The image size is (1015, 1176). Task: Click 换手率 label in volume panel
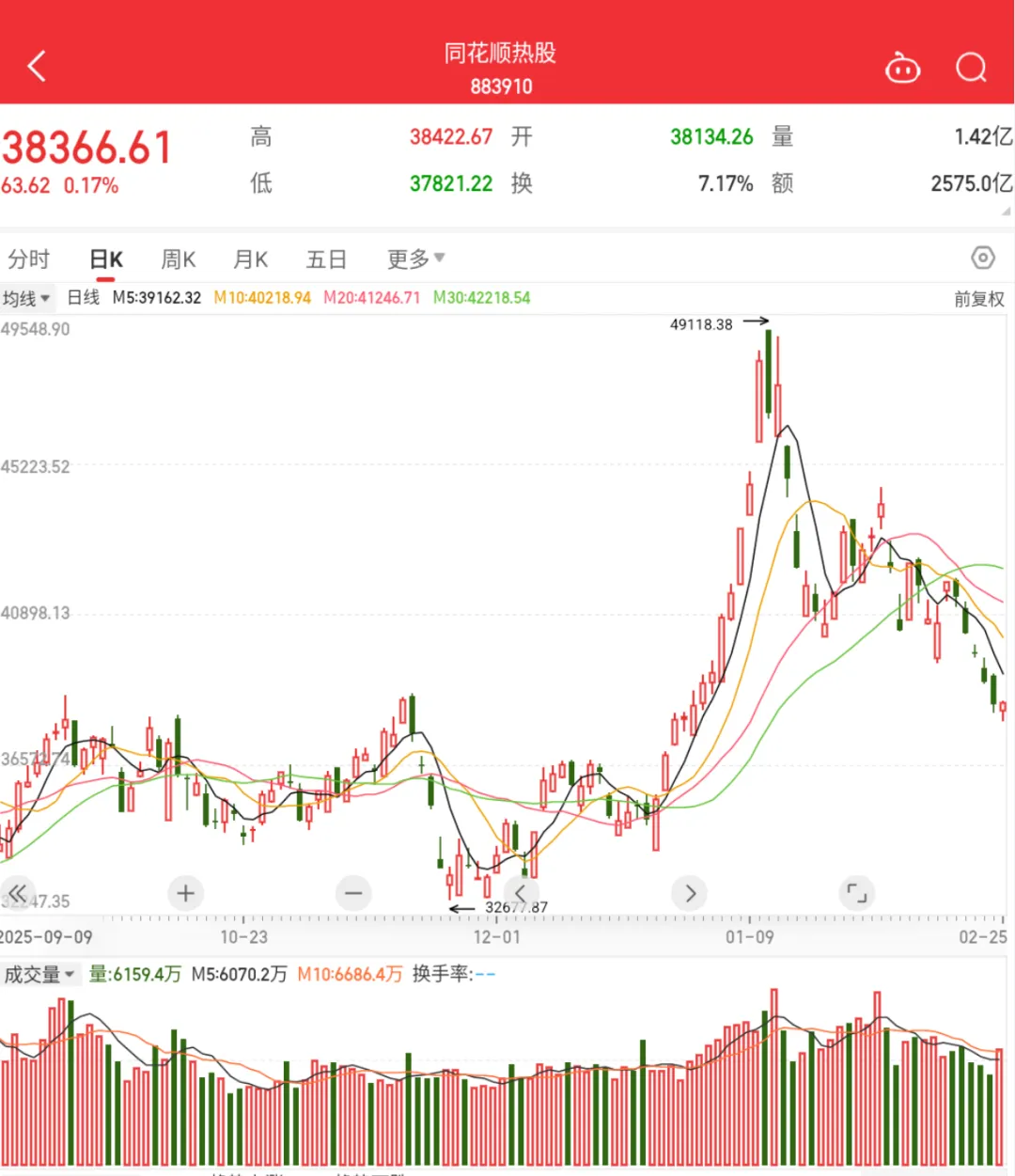click(x=443, y=975)
